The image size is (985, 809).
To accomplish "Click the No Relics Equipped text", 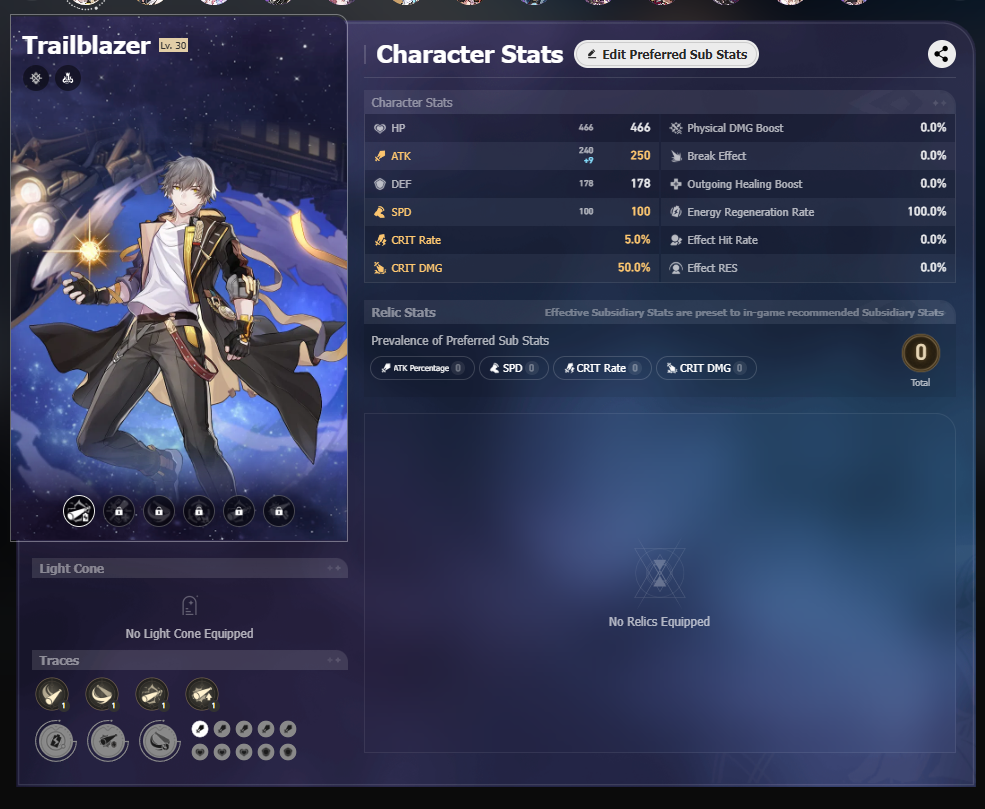I will point(659,621).
